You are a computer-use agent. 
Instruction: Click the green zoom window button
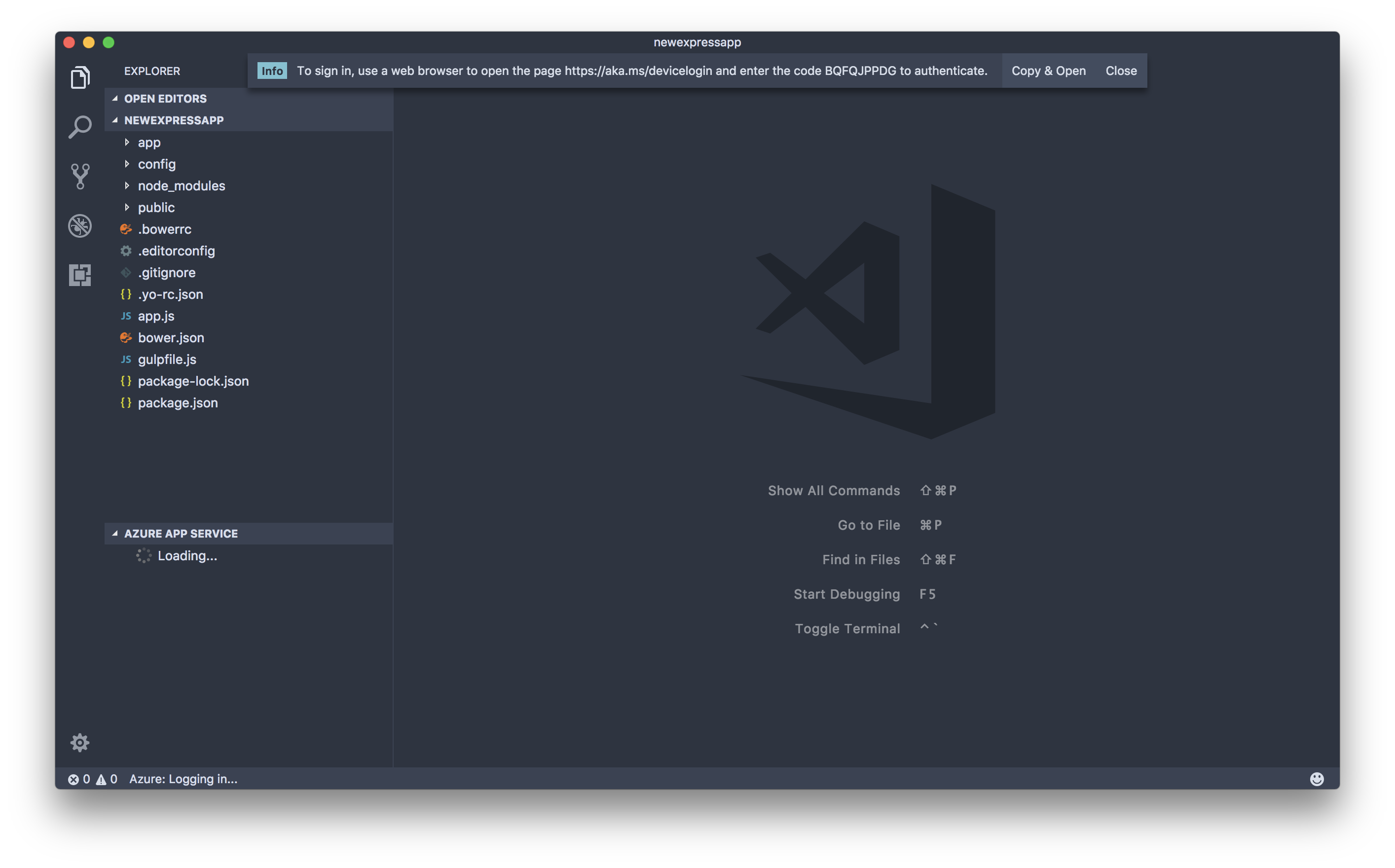[x=109, y=42]
